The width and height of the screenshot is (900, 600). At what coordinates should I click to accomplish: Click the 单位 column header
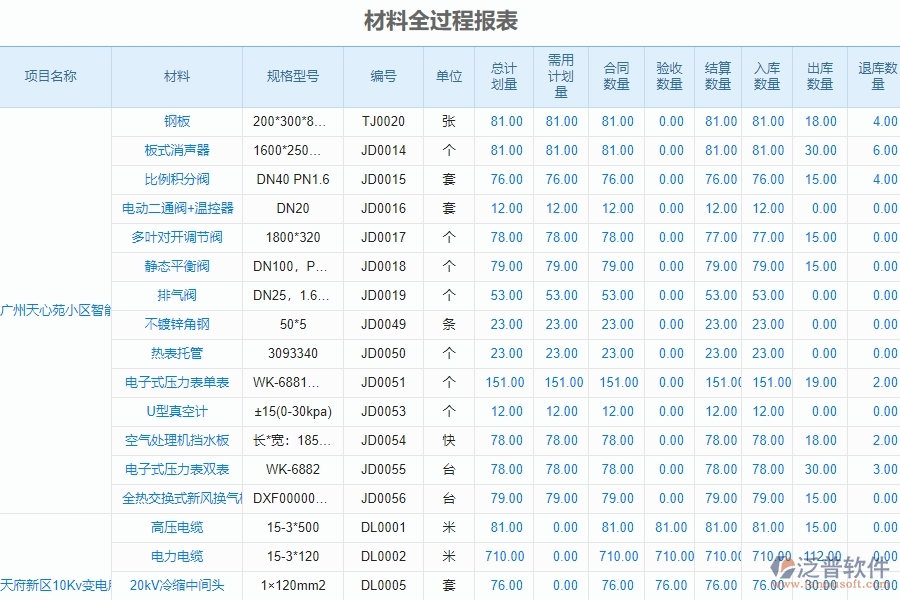pyautogui.click(x=448, y=76)
